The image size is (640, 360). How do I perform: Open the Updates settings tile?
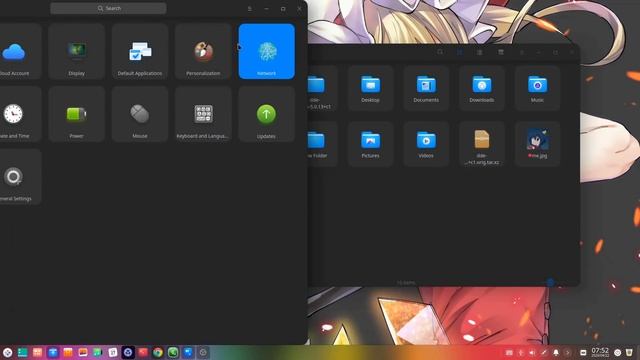tap(267, 114)
